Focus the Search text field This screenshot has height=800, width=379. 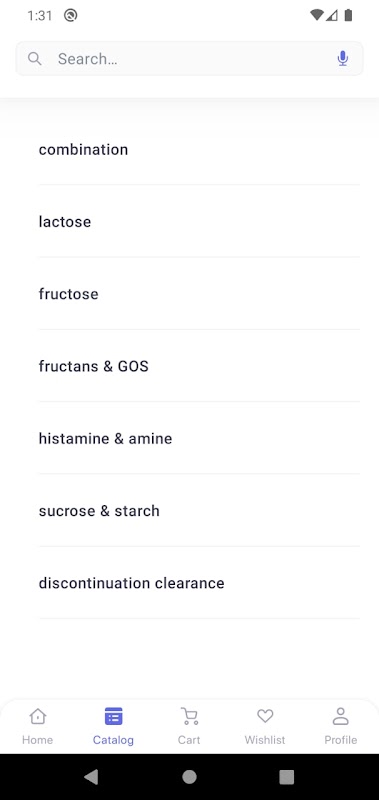tap(189, 59)
